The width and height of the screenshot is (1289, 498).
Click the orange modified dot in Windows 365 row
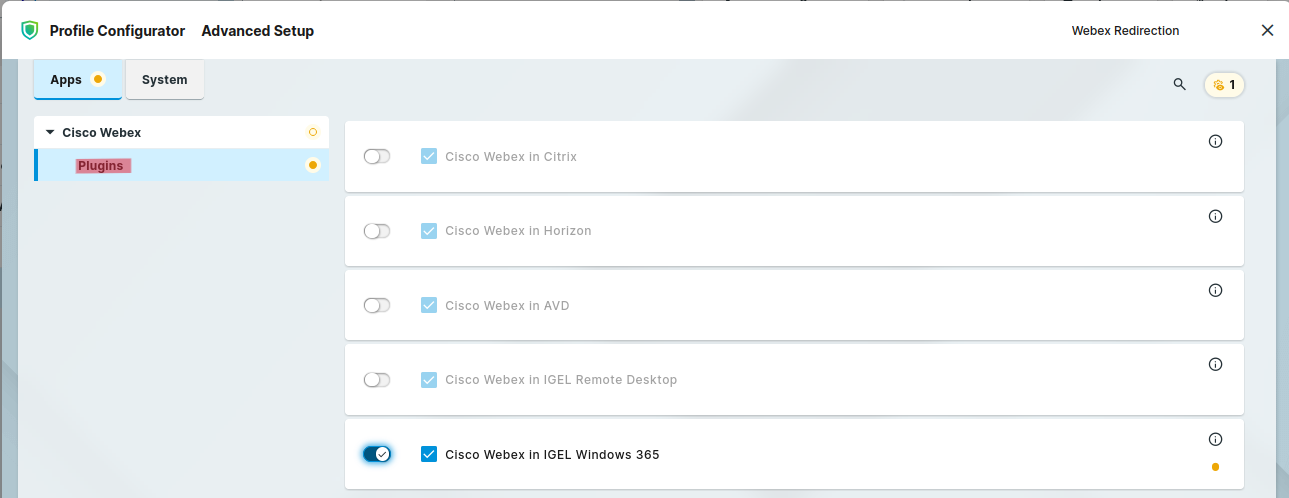1215,467
